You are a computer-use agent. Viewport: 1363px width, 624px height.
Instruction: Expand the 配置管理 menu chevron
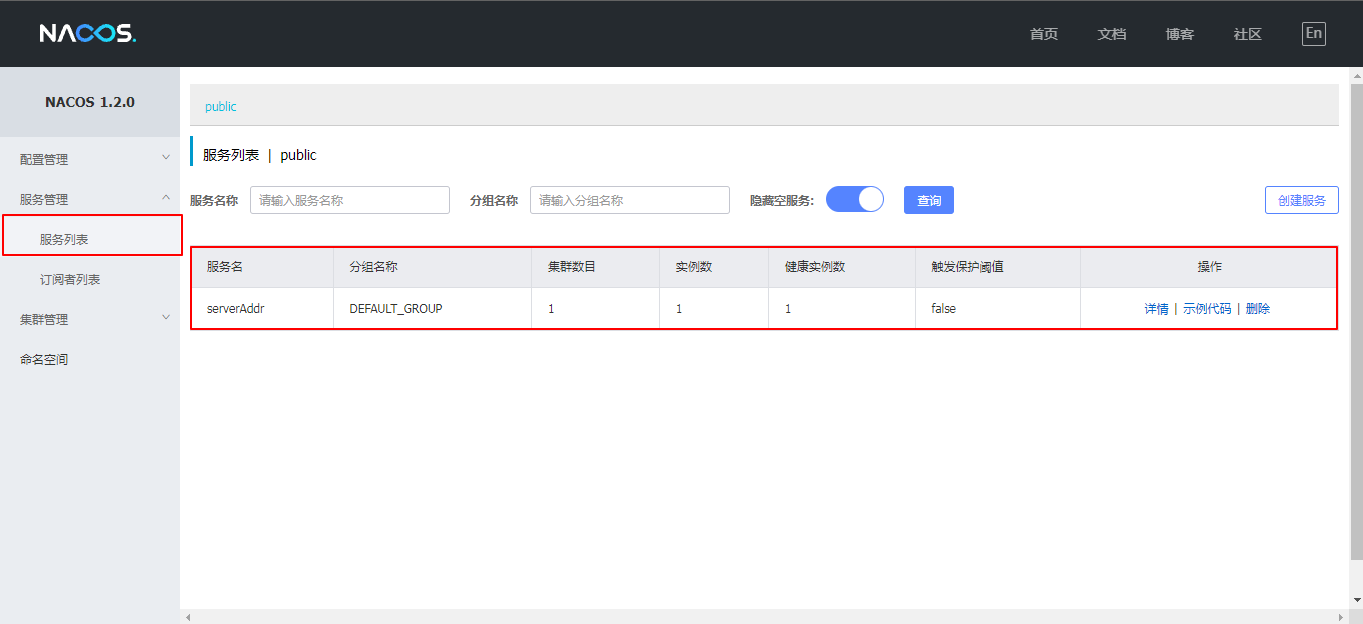click(x=166, y=158)
